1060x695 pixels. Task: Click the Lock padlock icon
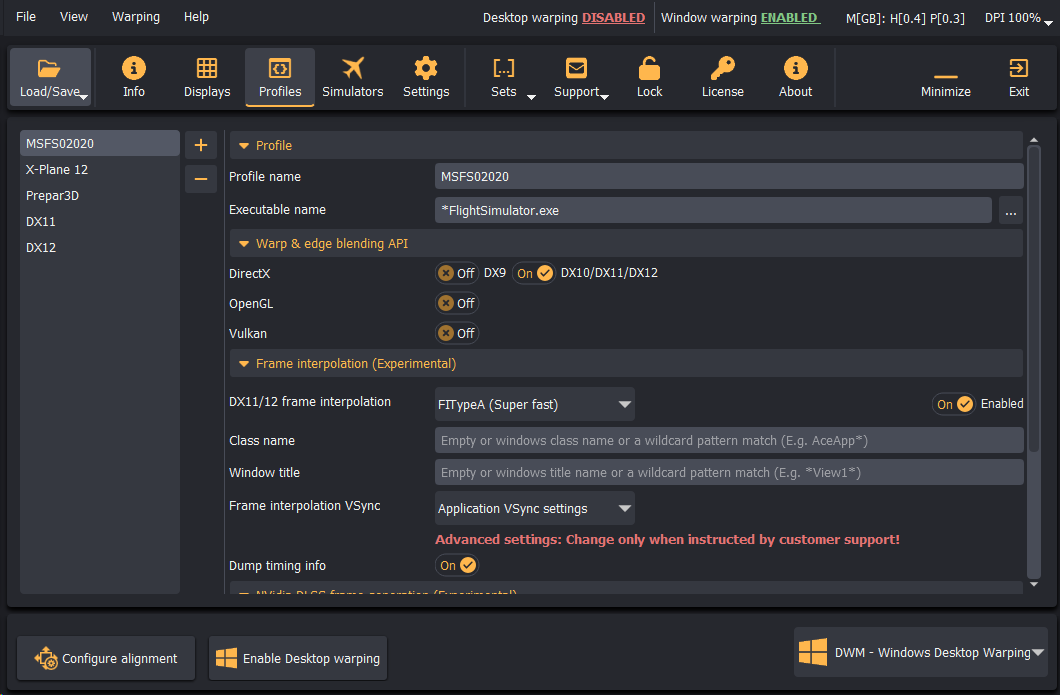(650, 77)
